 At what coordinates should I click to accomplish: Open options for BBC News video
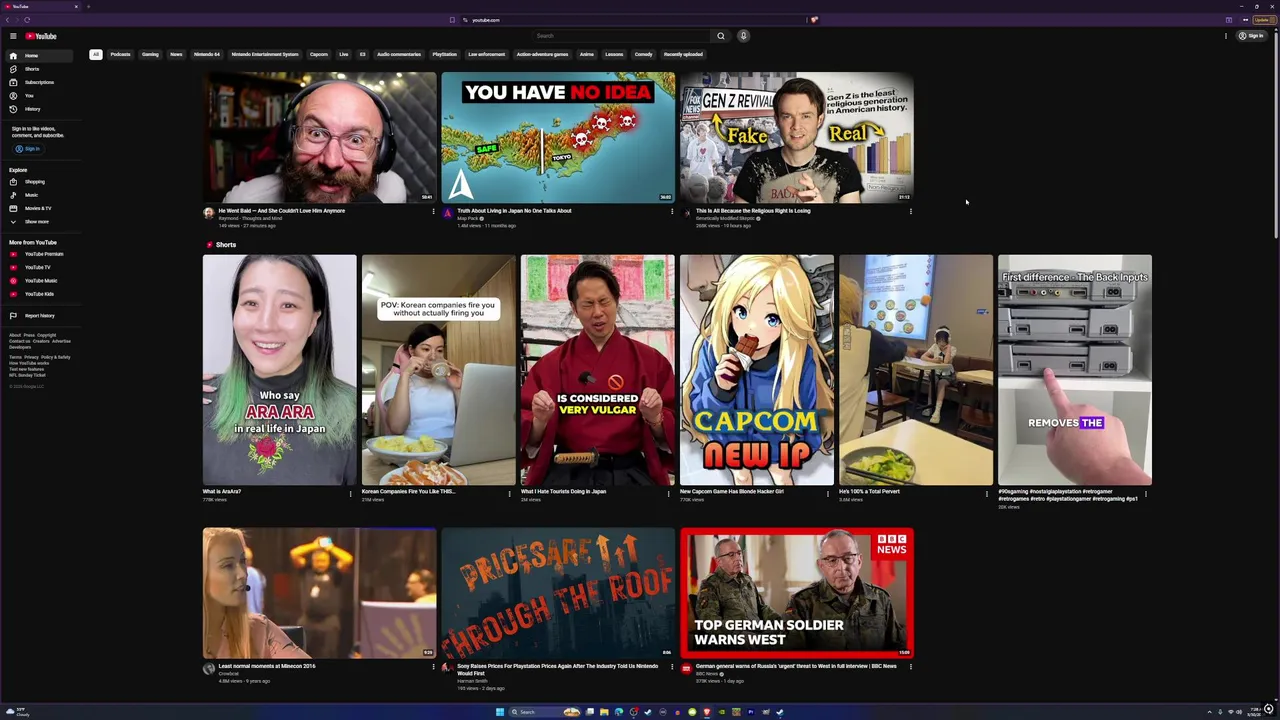pyautogui.click(x=911, y=667)
